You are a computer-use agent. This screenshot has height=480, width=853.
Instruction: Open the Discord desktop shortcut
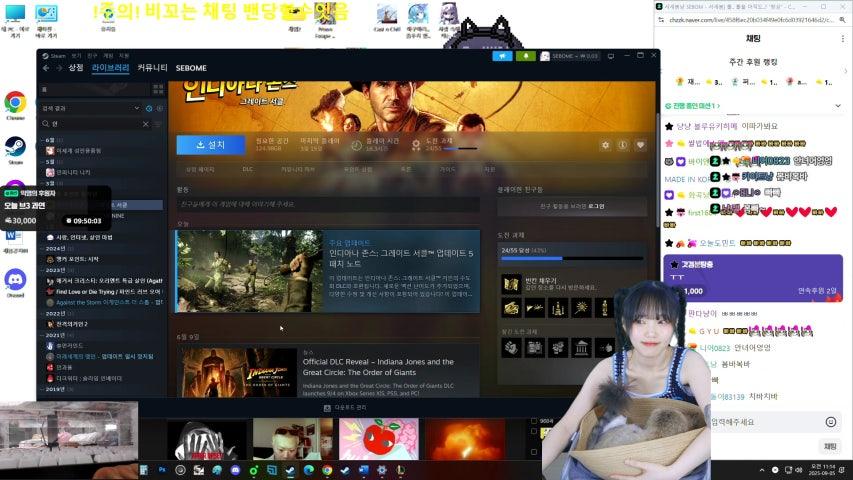[x=15, y=283]
